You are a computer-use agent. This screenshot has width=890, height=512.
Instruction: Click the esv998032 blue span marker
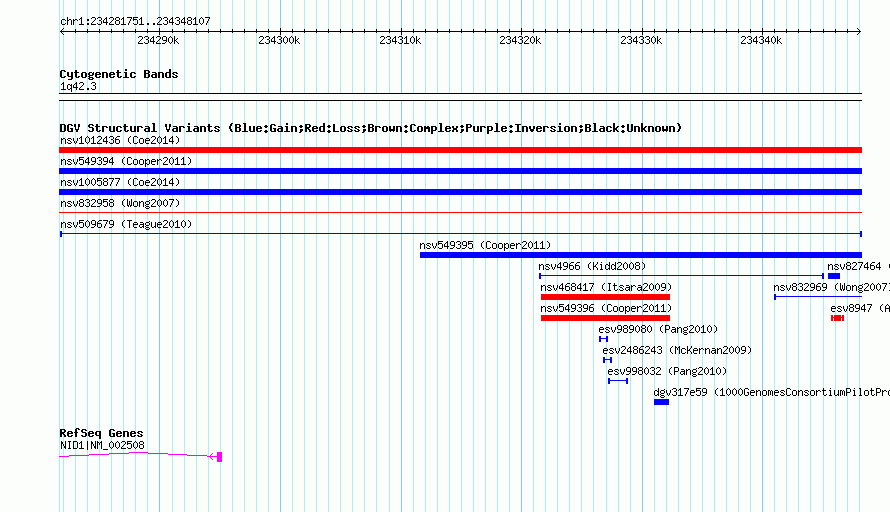[x=618, y=381]
